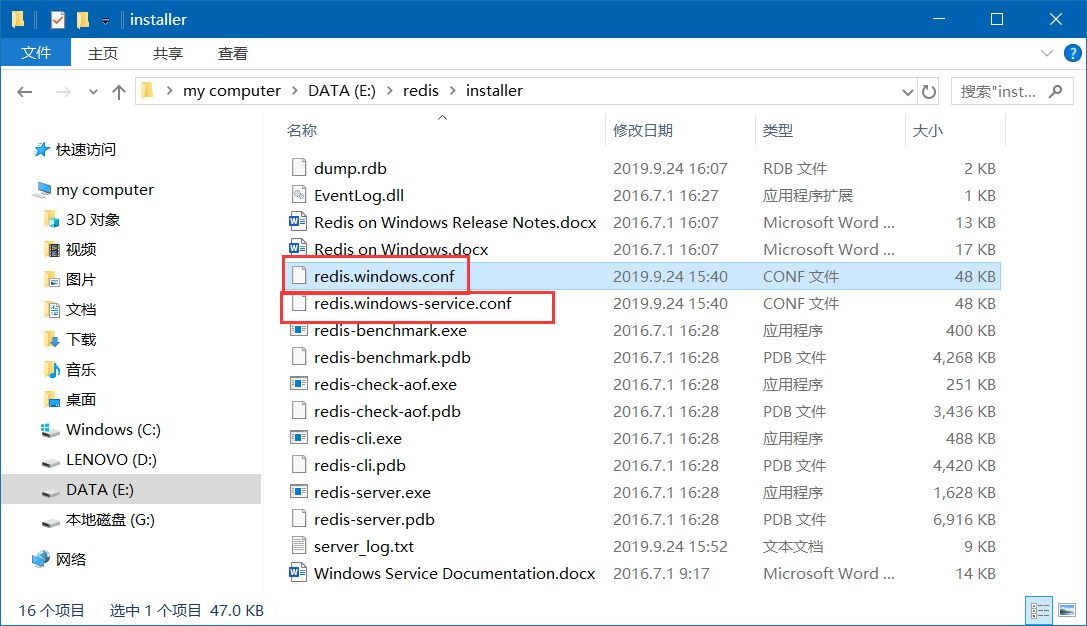Open properties from the quick access toolbar
1087x626 pixels.
point(55,18)
